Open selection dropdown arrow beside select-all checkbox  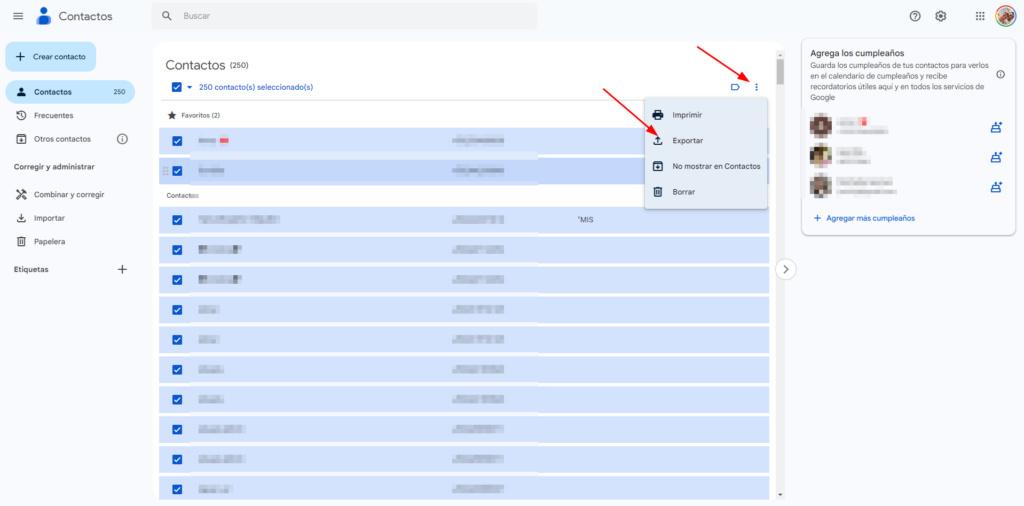189,87
